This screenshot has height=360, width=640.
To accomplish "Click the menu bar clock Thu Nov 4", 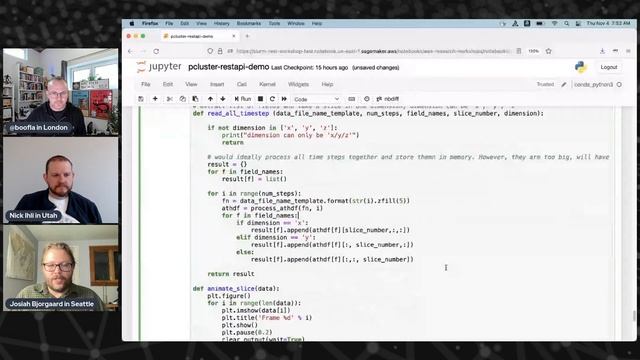I will (608, 23).
